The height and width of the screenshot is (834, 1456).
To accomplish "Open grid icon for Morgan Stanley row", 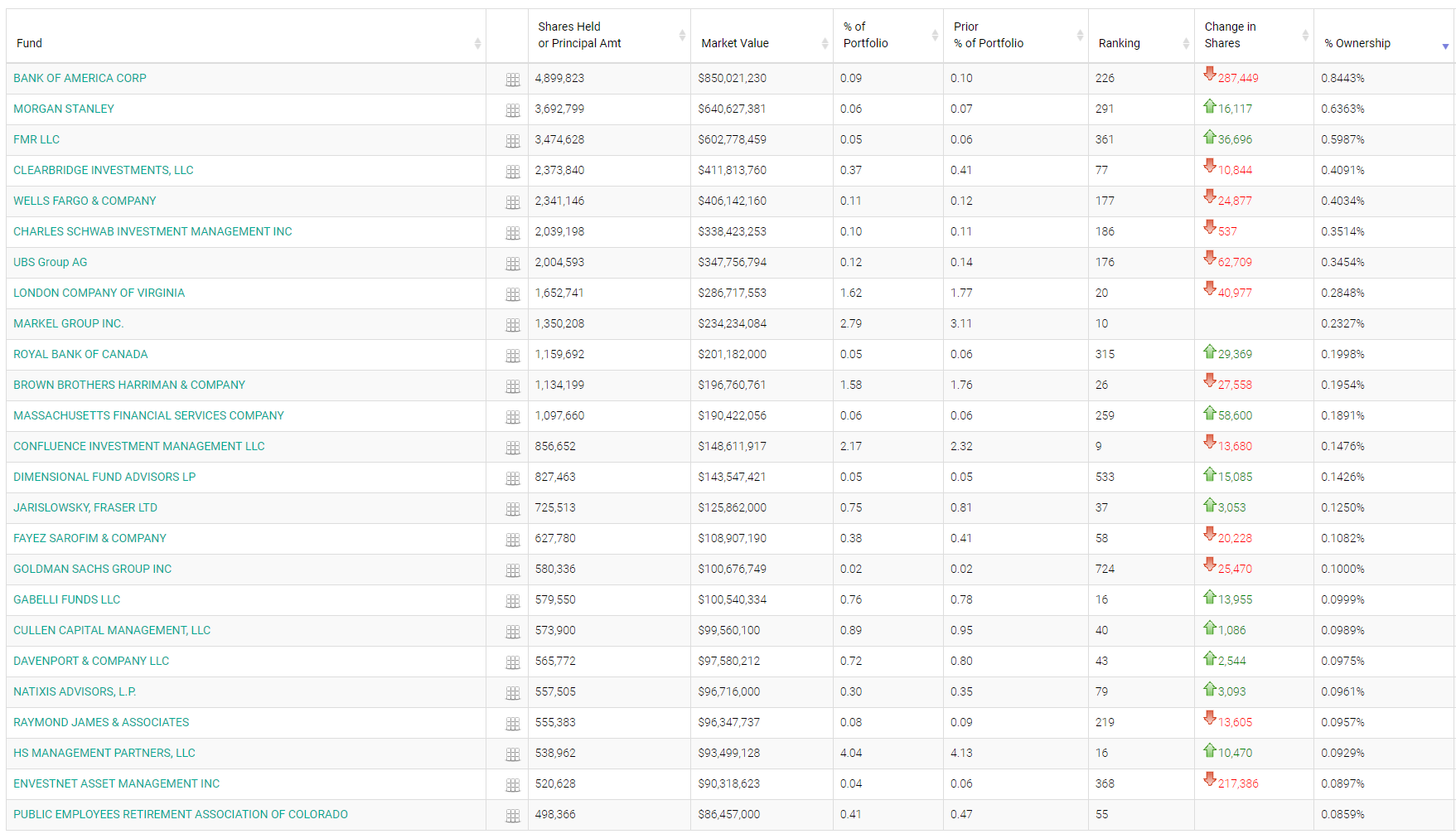I will pos(513,110).
